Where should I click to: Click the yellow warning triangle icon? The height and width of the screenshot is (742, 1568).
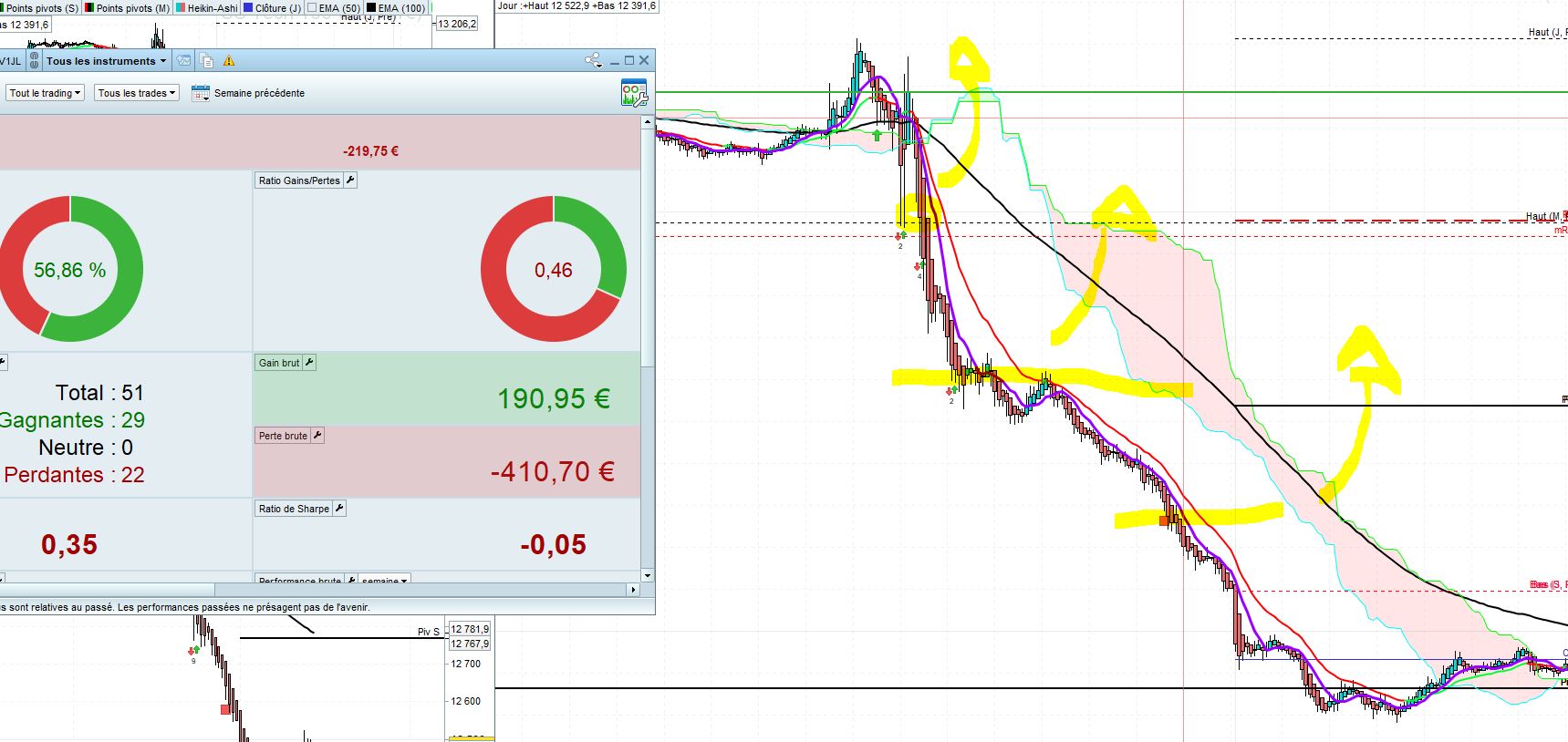tap(229, 61)
